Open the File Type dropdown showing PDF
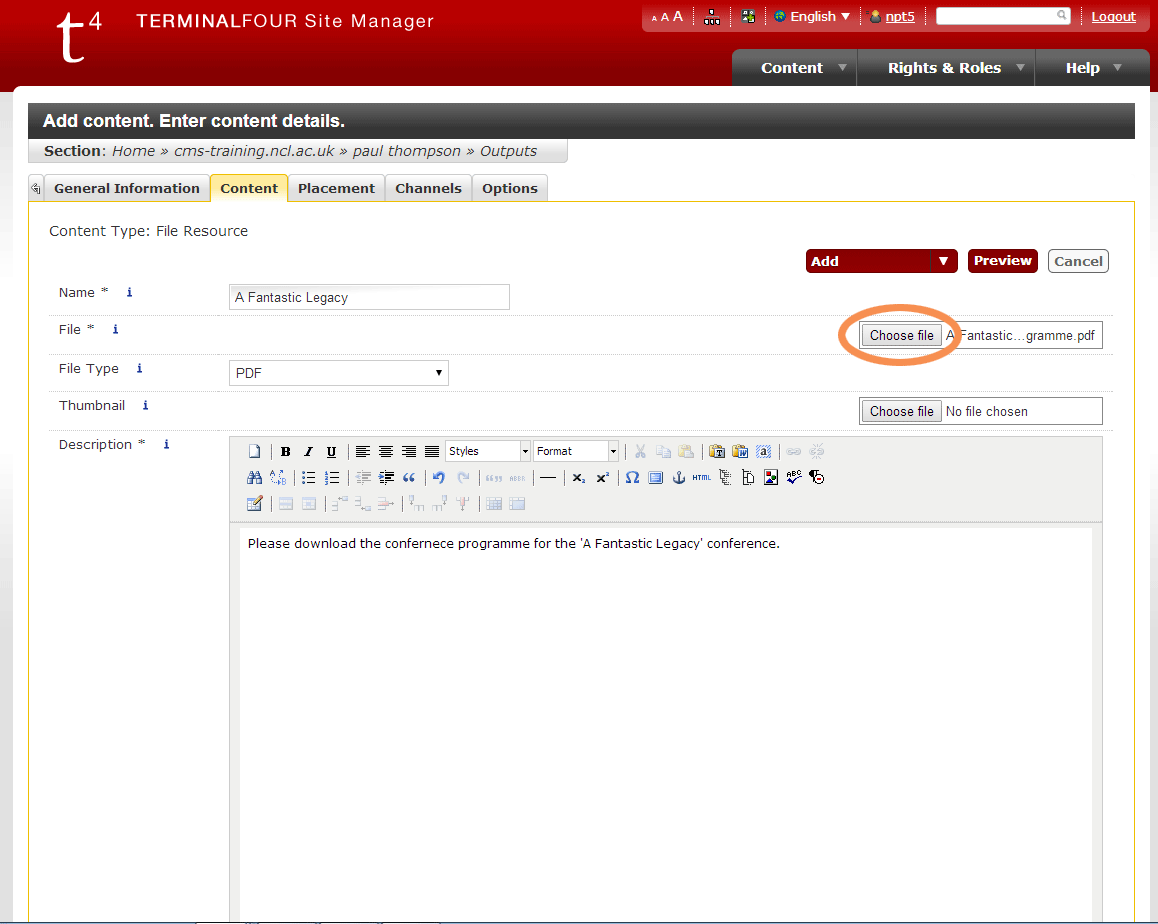Viewport: 1158px width, 924px height. (339, 373)
